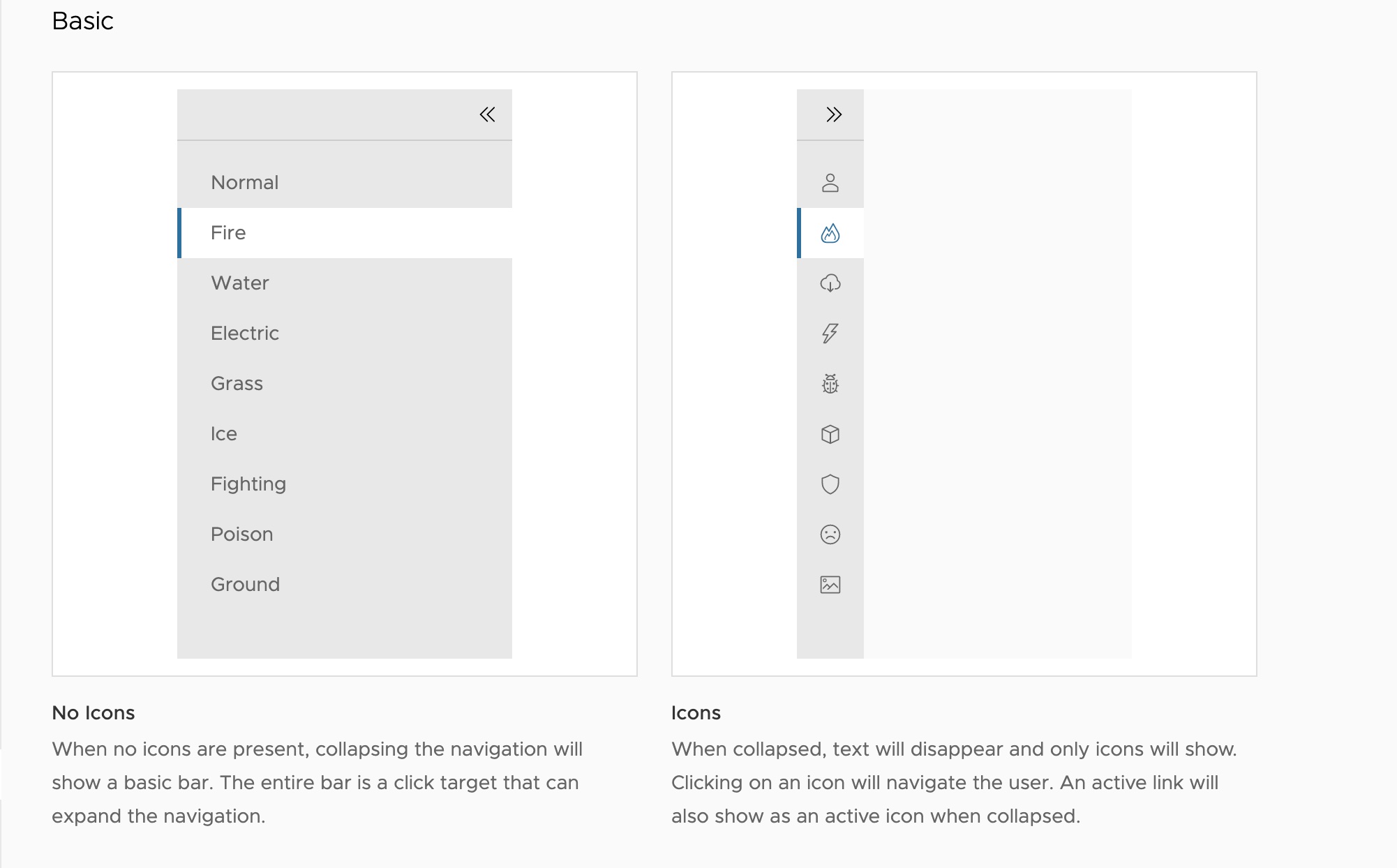Click the lightning bolt Electric icon
Image resolution: width=1397 pixels, height=868 pixels.
click(x=830, y=334)
